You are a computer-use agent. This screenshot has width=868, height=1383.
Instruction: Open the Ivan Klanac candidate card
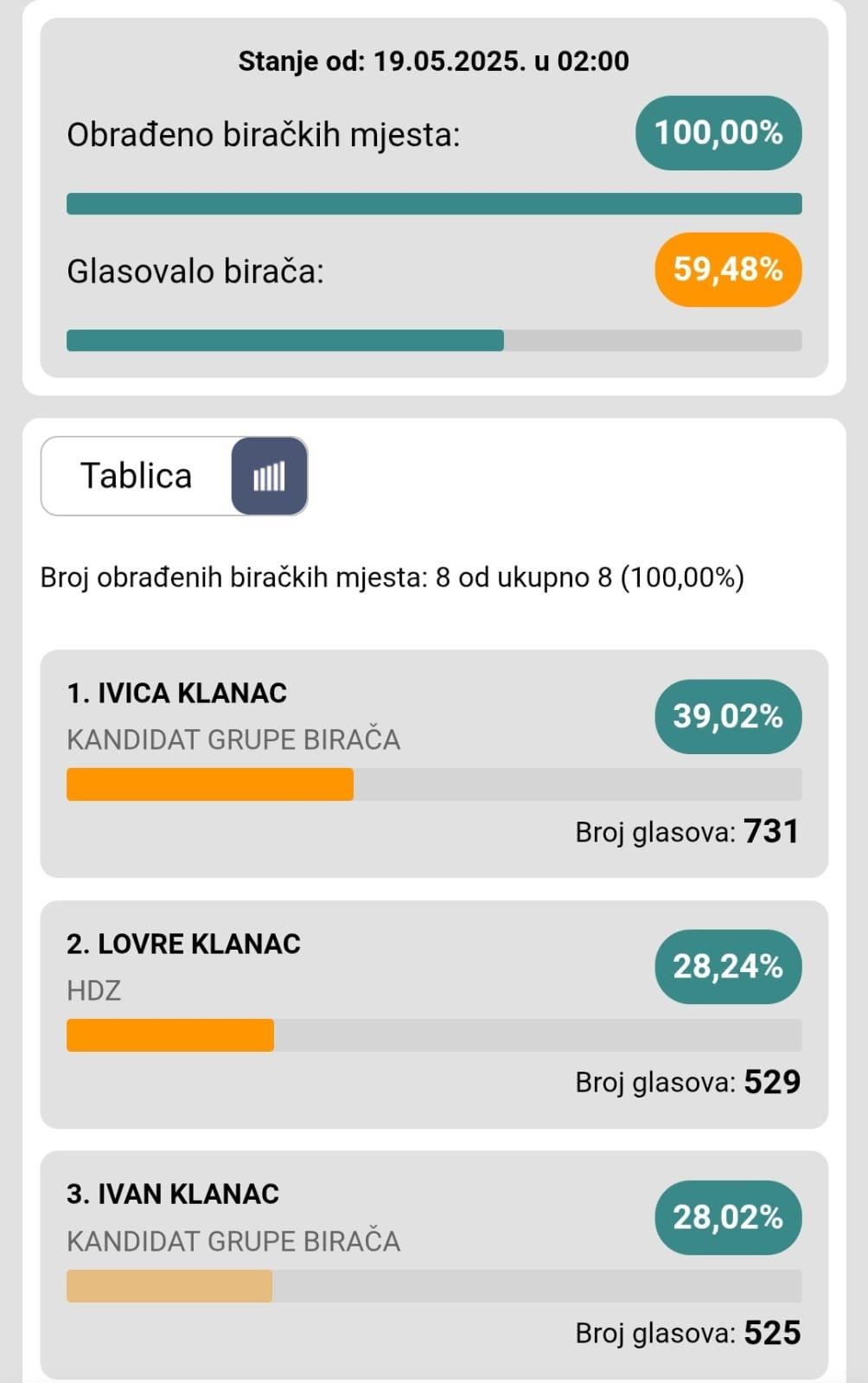tap(434, 1265)
